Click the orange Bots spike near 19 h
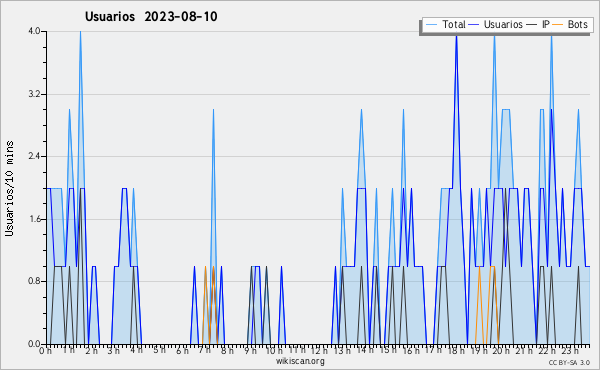This screenshot has height=370, width=600. [x=479, y=267]
